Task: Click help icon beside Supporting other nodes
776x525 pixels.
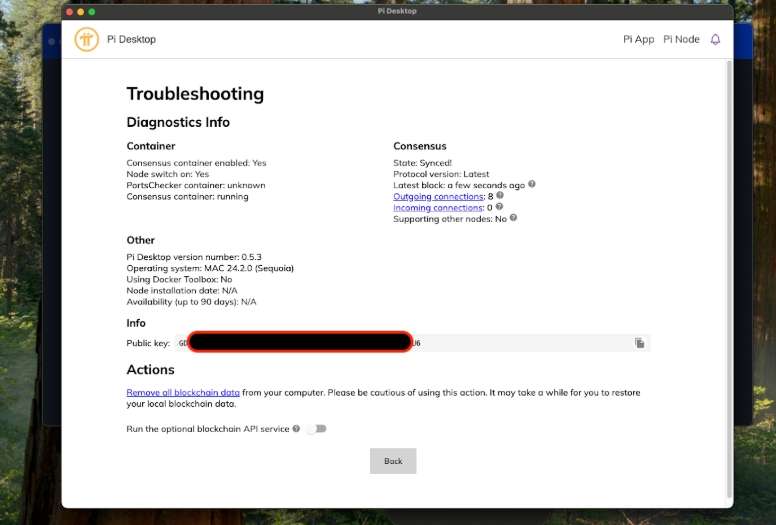Action: click(x=513, y=218)
